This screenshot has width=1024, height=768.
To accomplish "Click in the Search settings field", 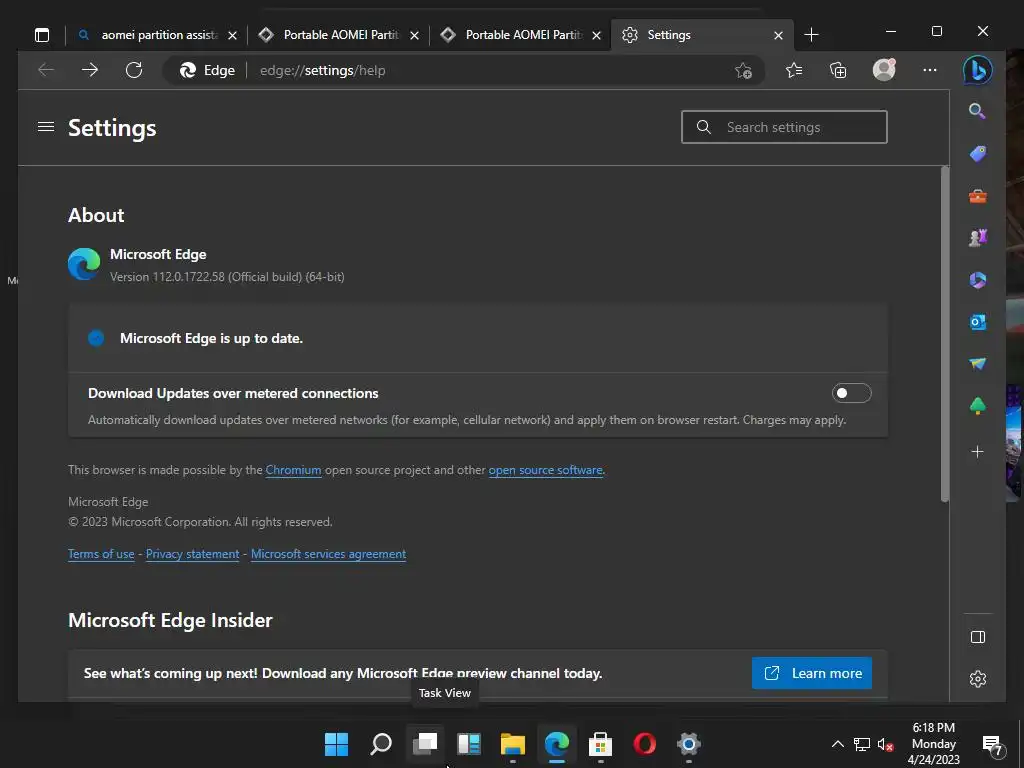I will point(784,127).
